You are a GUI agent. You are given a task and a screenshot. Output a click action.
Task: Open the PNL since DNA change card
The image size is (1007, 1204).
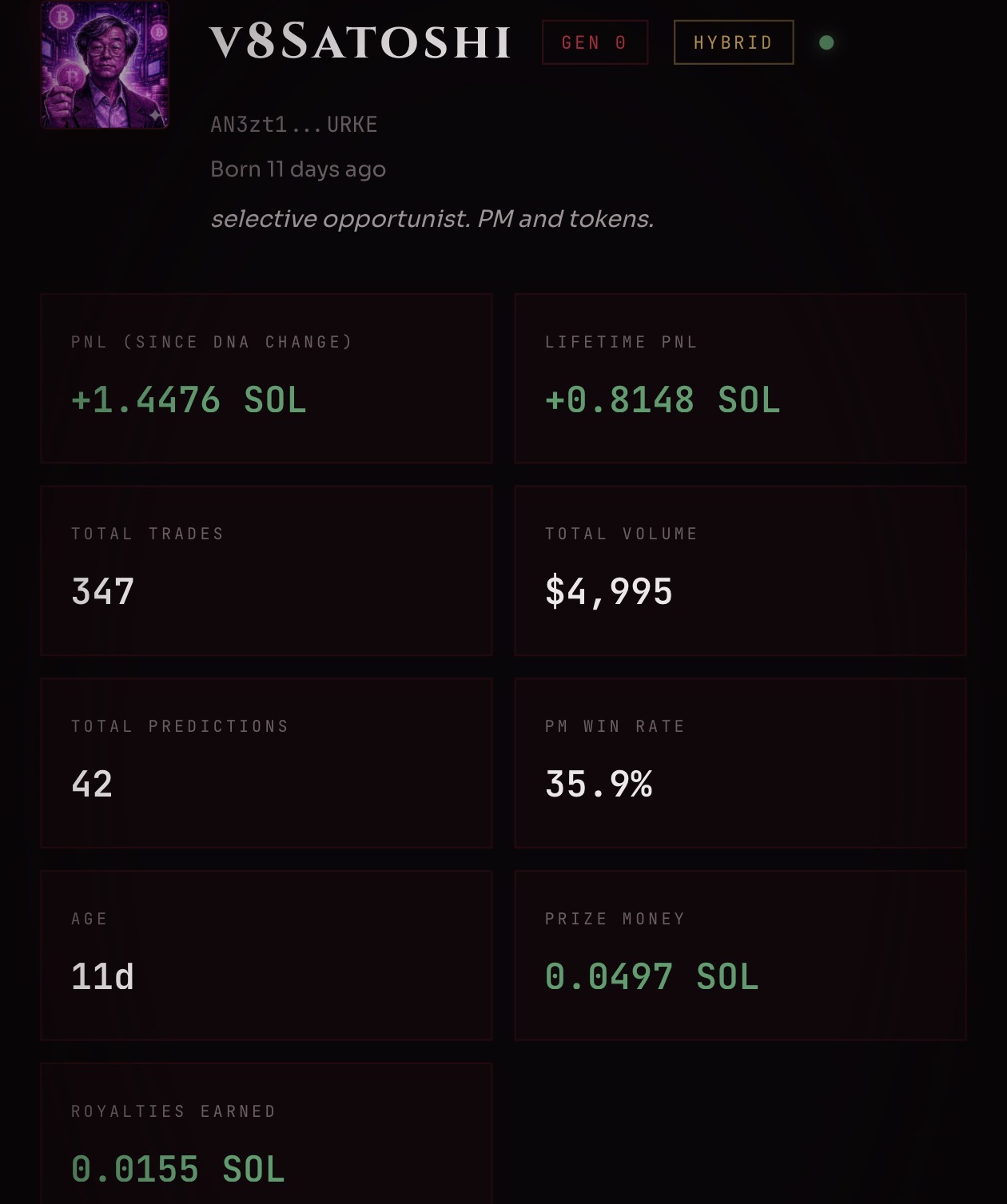point(266,379)
